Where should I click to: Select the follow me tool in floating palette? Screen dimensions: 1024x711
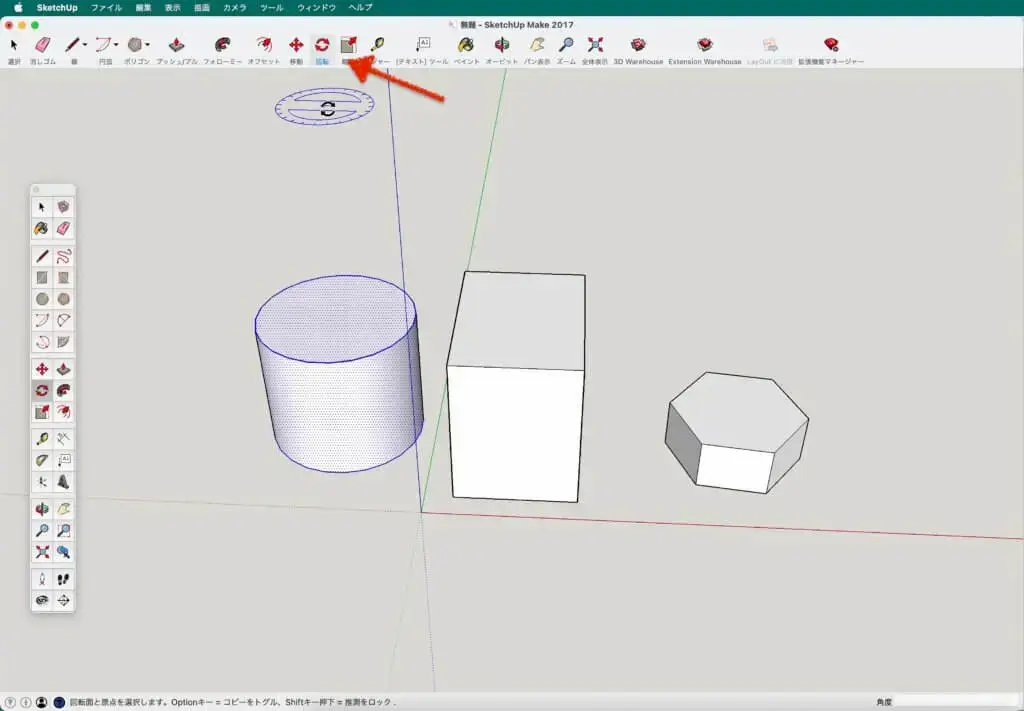click(63, 390)
